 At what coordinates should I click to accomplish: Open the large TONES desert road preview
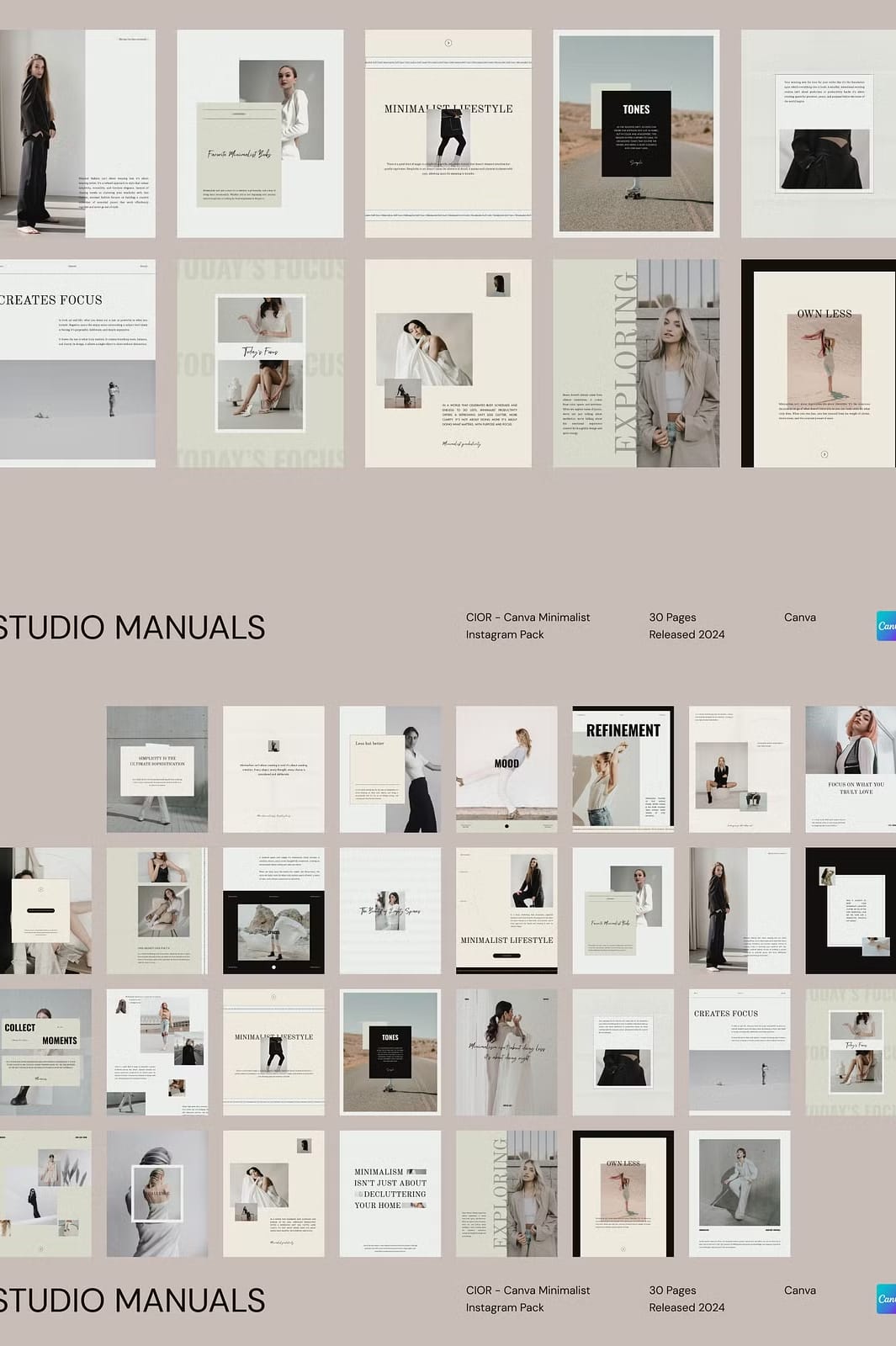click(x=636, y=134)
